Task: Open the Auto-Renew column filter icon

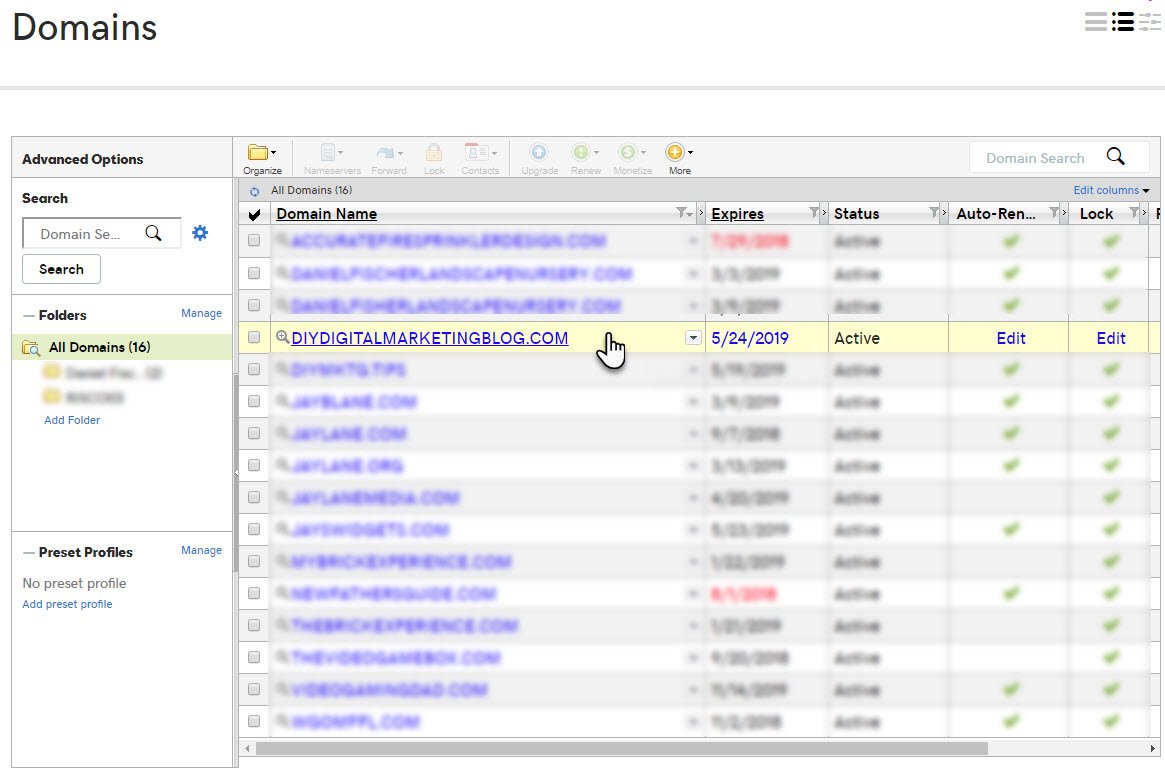Action: click(1054, 213)
